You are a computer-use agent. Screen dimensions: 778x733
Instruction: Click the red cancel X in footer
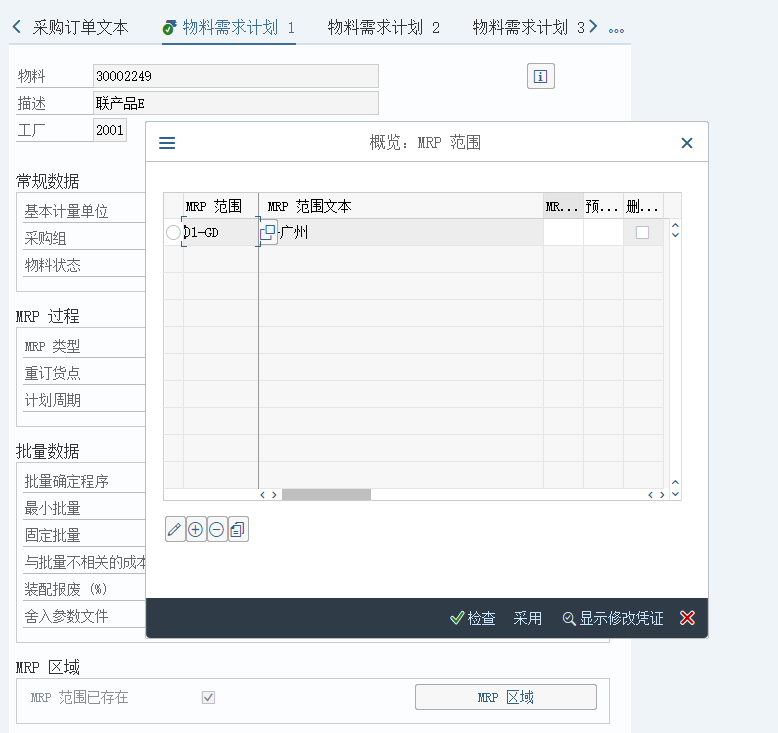click(x=687, y=618)
